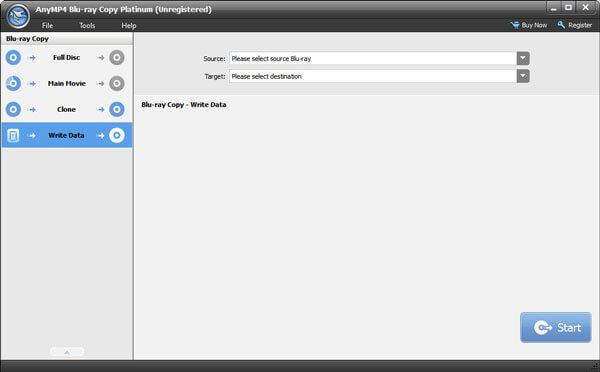600x372 pixels.
Task: Click the 'Blu-ray Copy - Write Data' heading
Action: (x=184, y=104)
